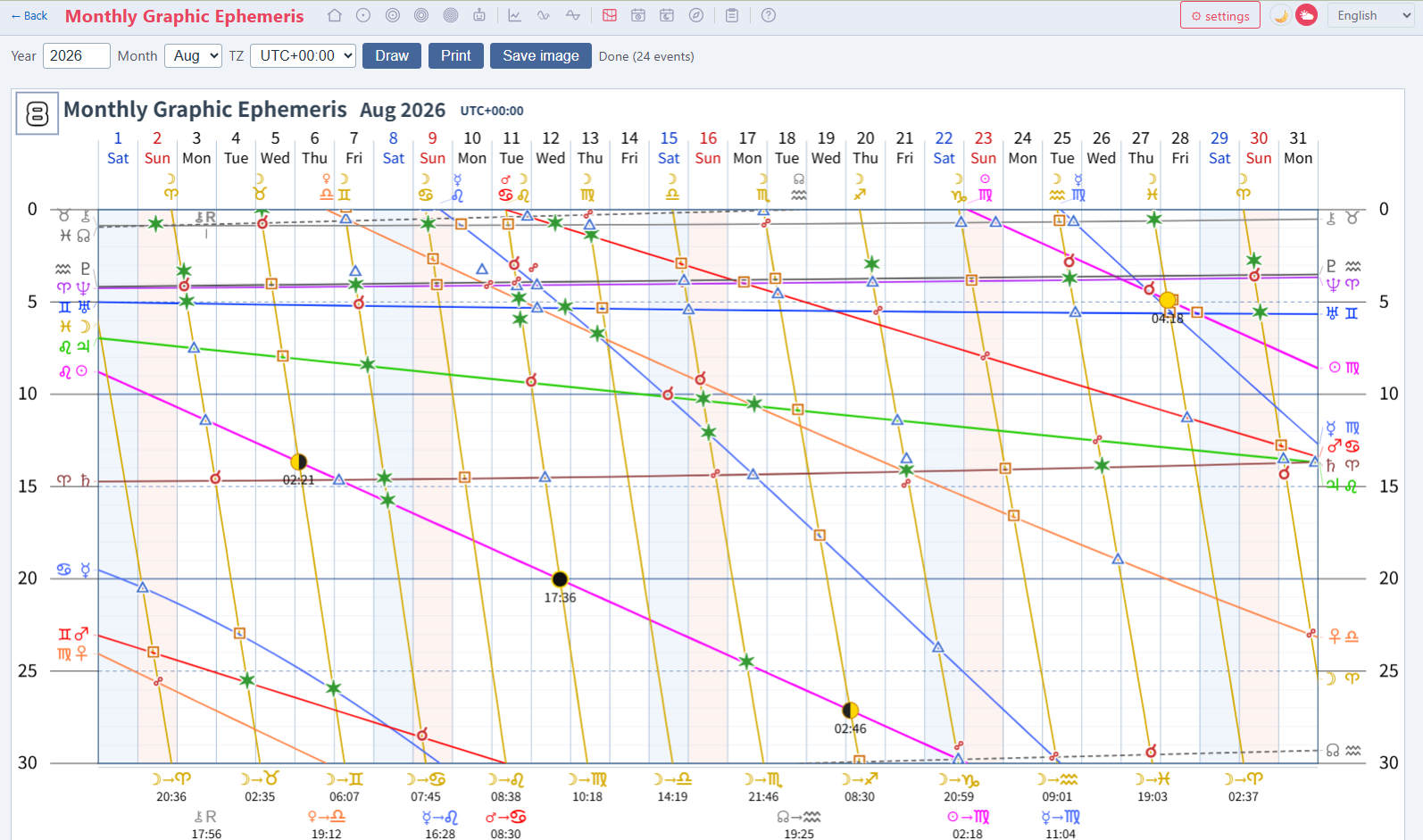
Task: Click the Monthly Graphic Ephemeris page title
Action: [x=185, y=16]
